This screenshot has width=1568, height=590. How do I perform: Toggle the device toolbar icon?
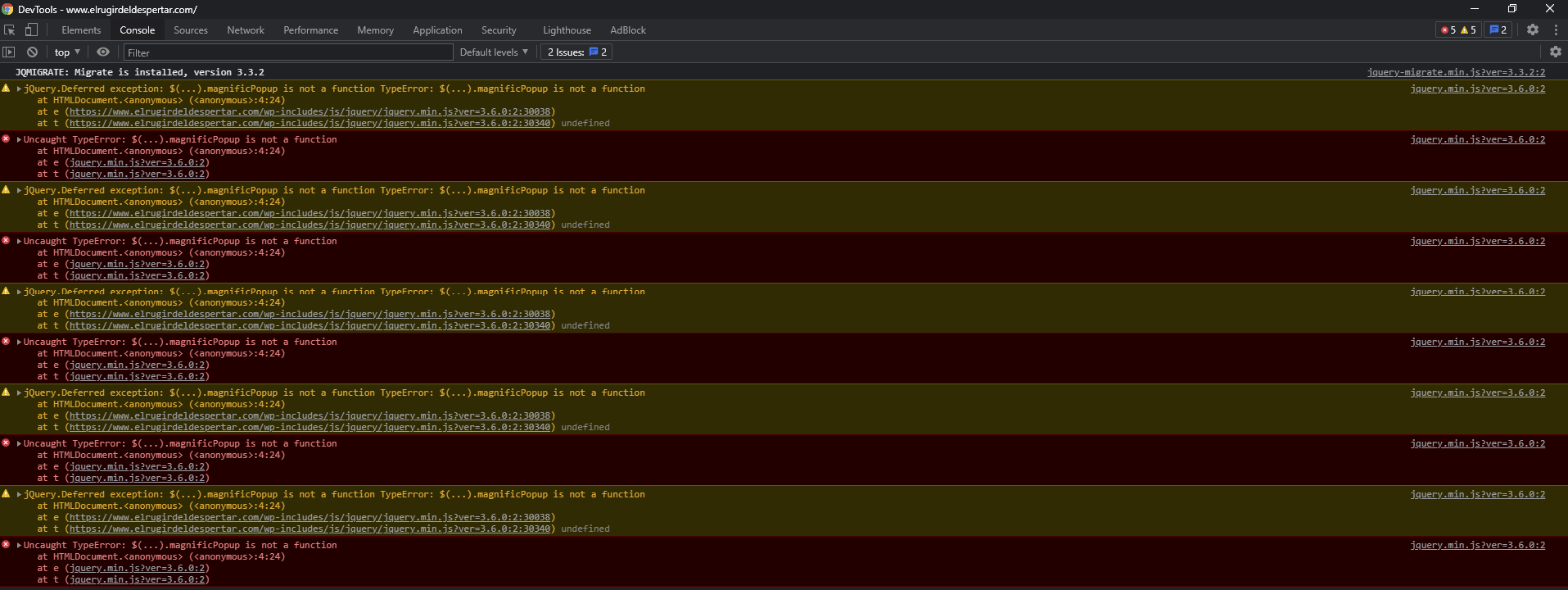31,29
